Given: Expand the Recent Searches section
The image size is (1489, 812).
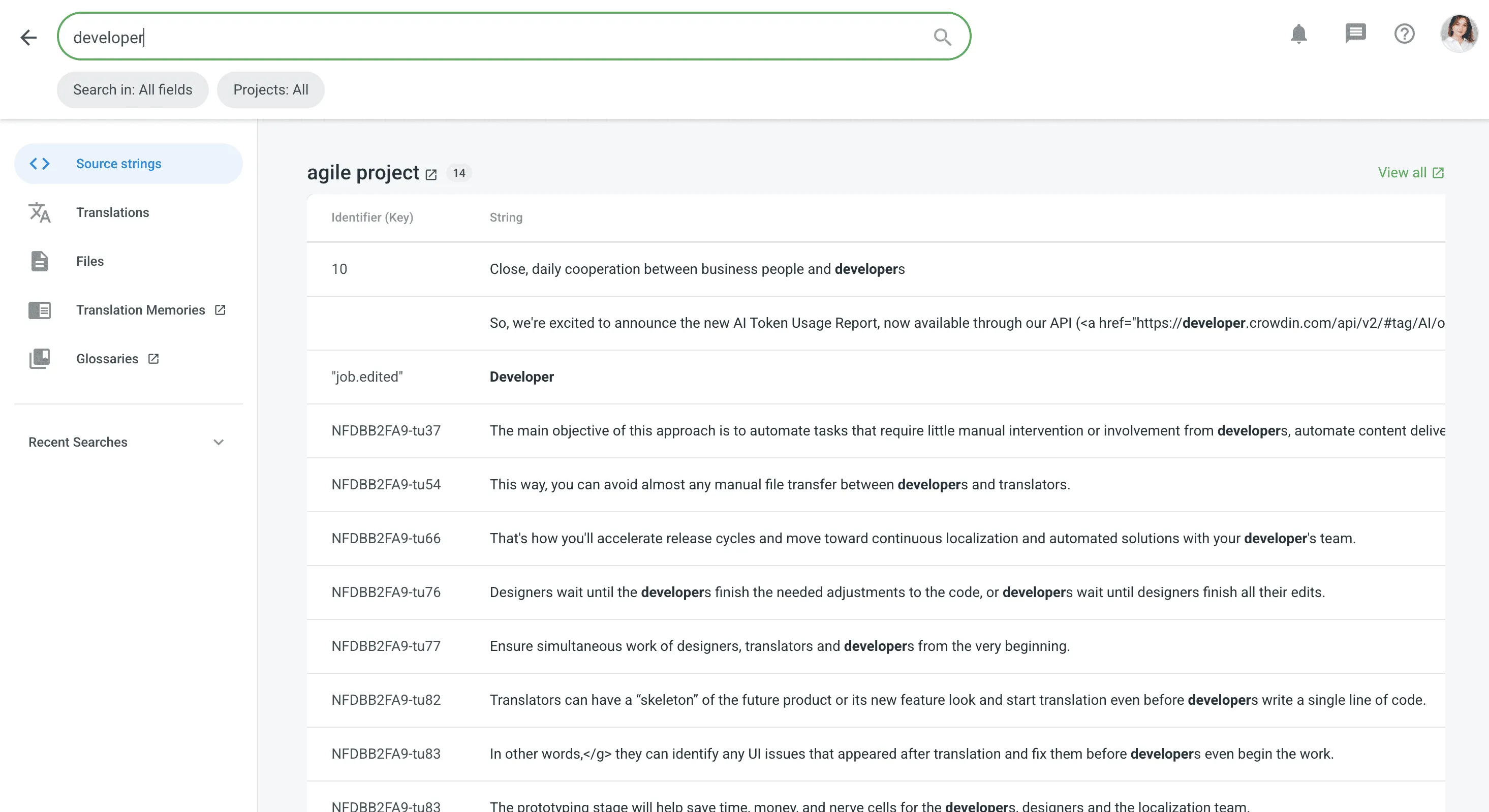Looking at the screenshot, I should point(219,443).
